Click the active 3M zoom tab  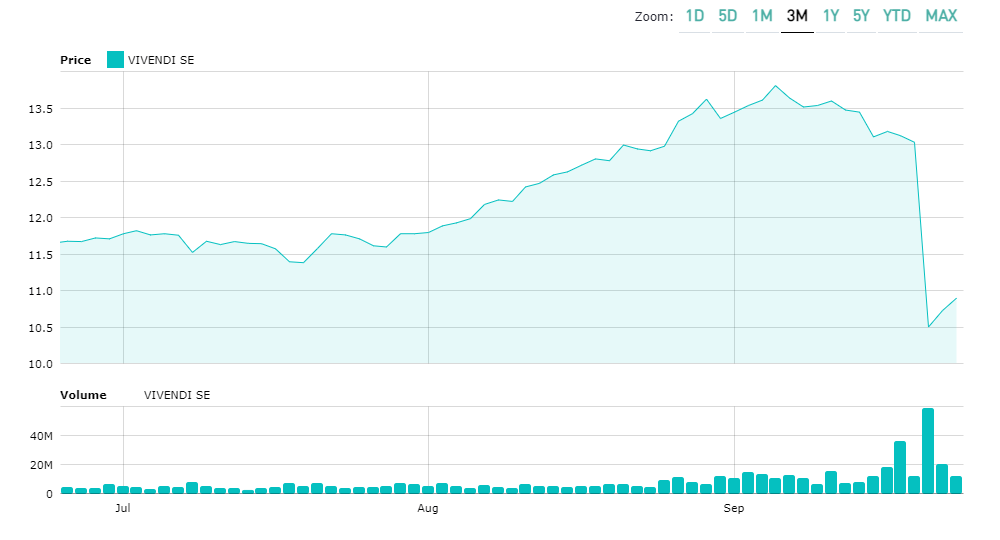797,16
